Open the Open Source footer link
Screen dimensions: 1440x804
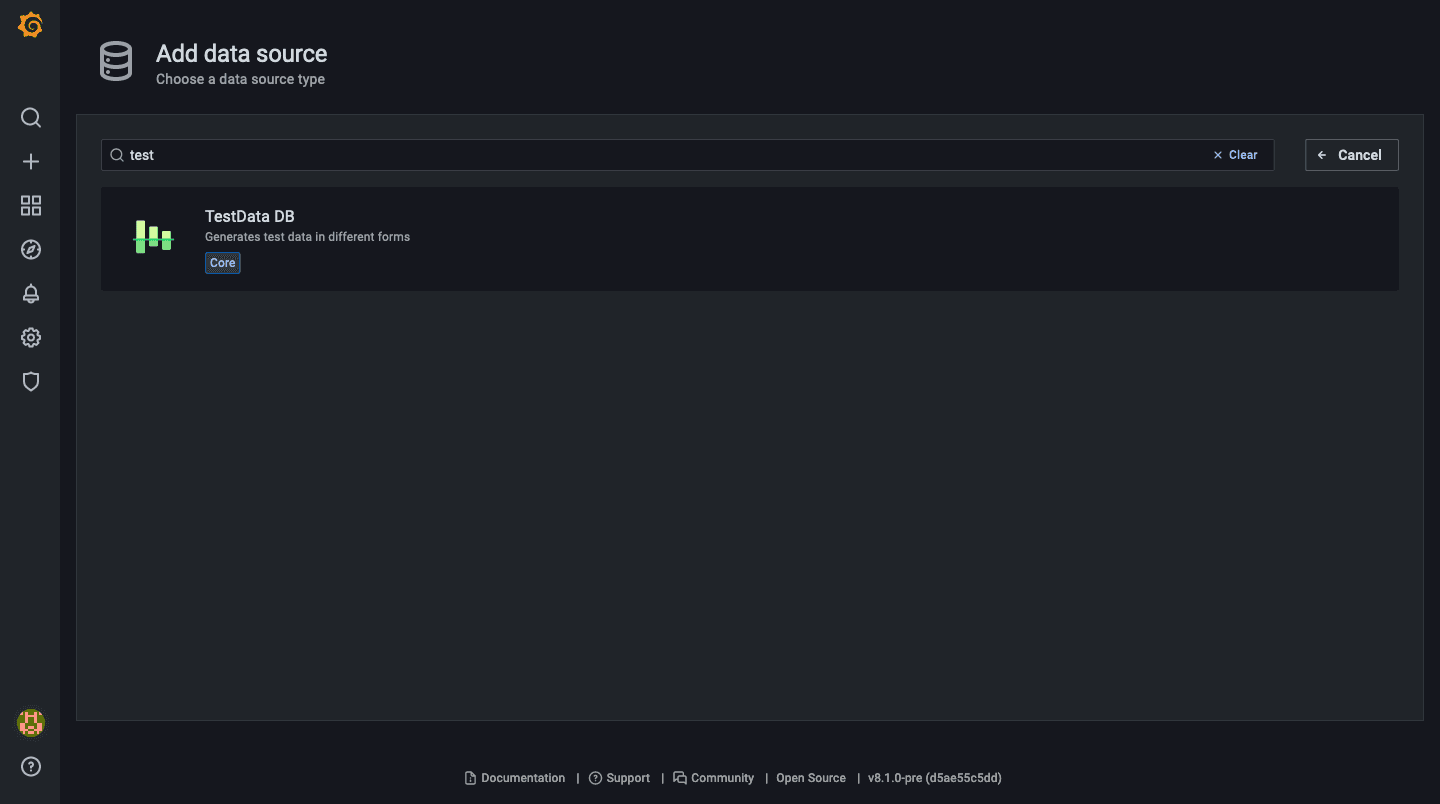[811, 778]
